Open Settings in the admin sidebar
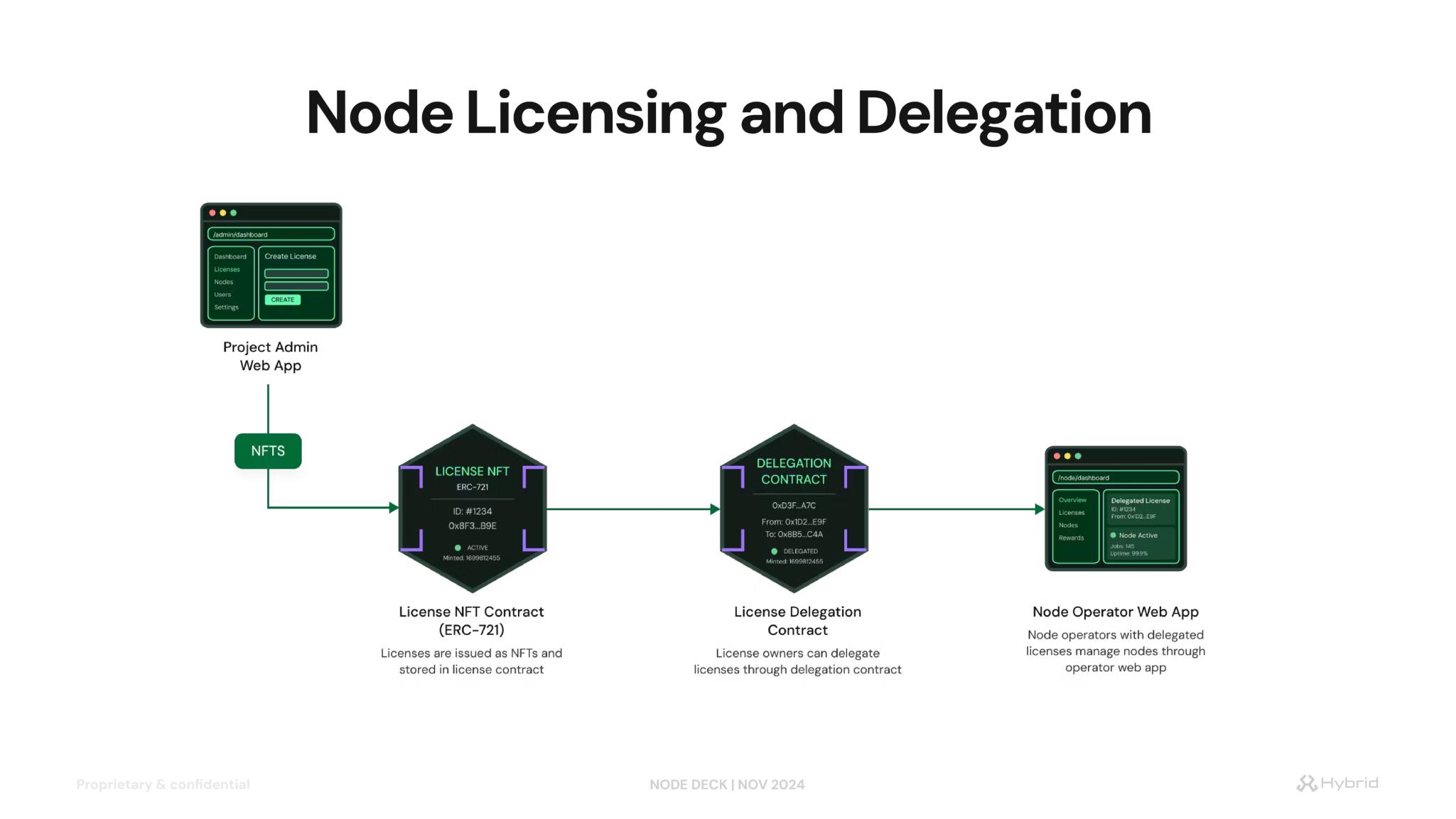Viewport: 1456px width, 819px height. pyautogui.click(x=227, y=308)
